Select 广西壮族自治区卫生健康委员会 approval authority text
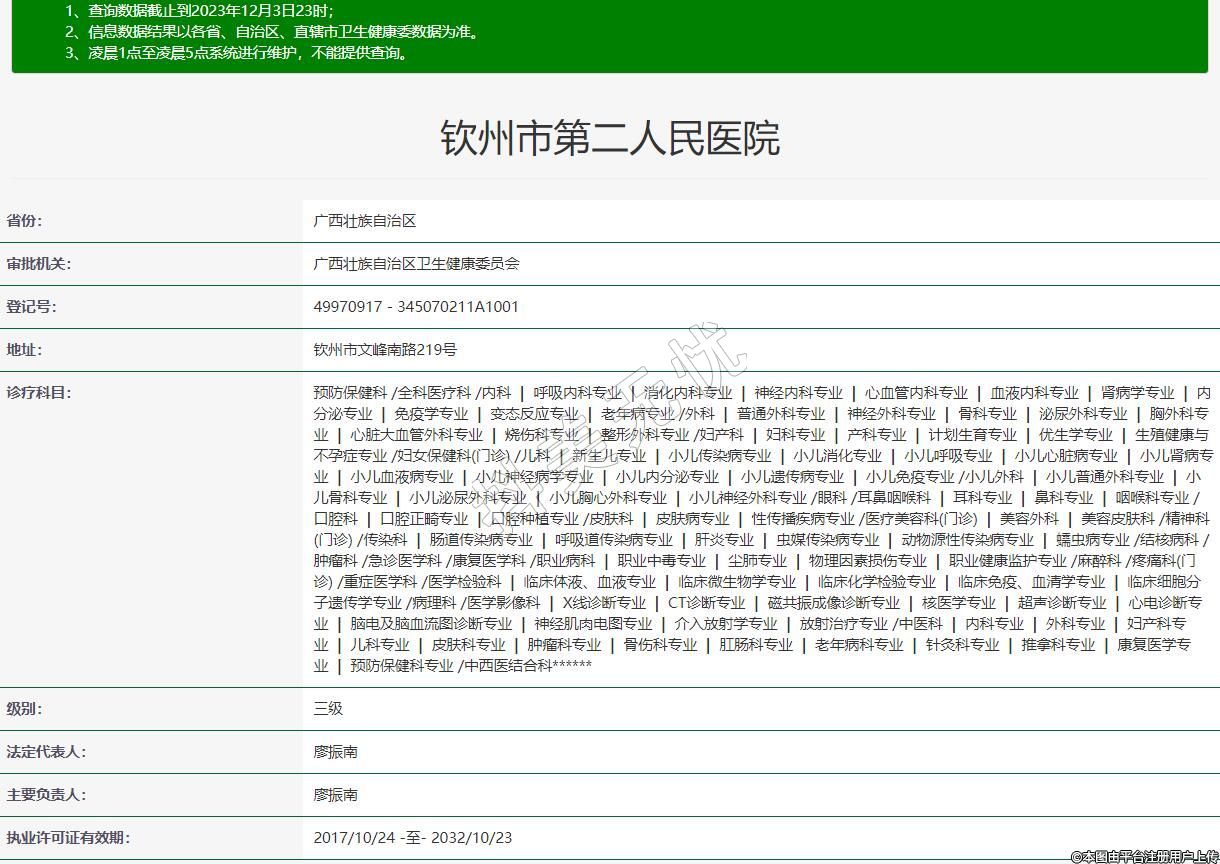 [416, 264]
